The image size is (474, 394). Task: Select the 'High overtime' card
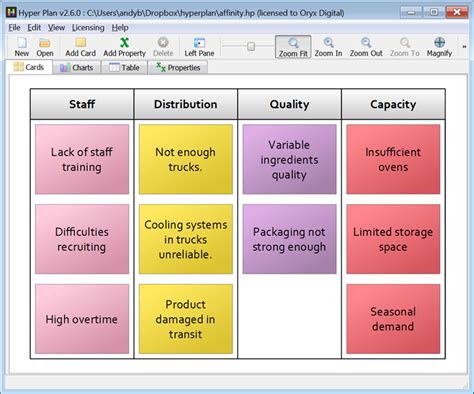pyautogui.click(x=82, y=319)
